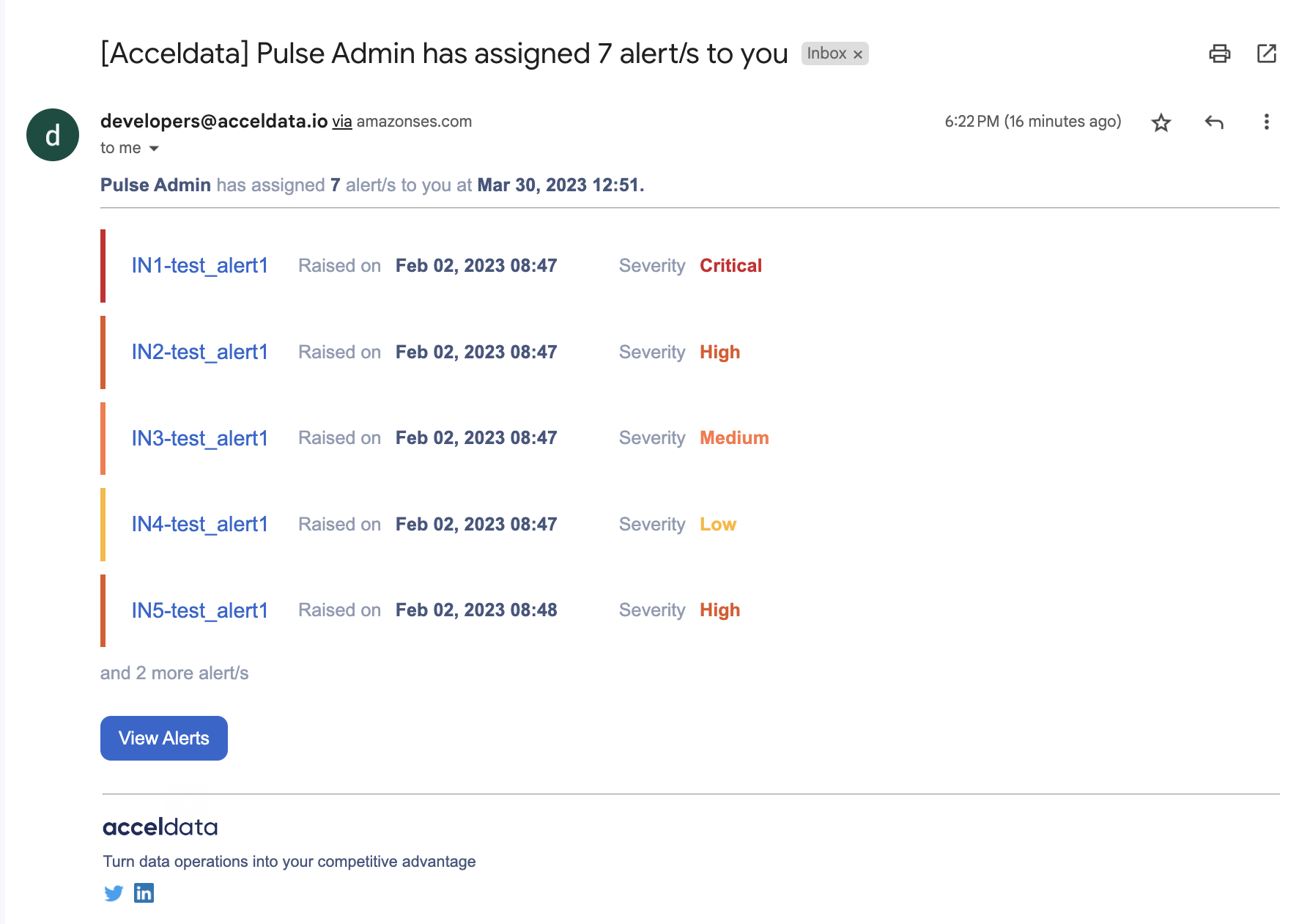Viewport: 1299px width, 924px height.
Task: Open email in new window icon
Action: click(1267, 53)
